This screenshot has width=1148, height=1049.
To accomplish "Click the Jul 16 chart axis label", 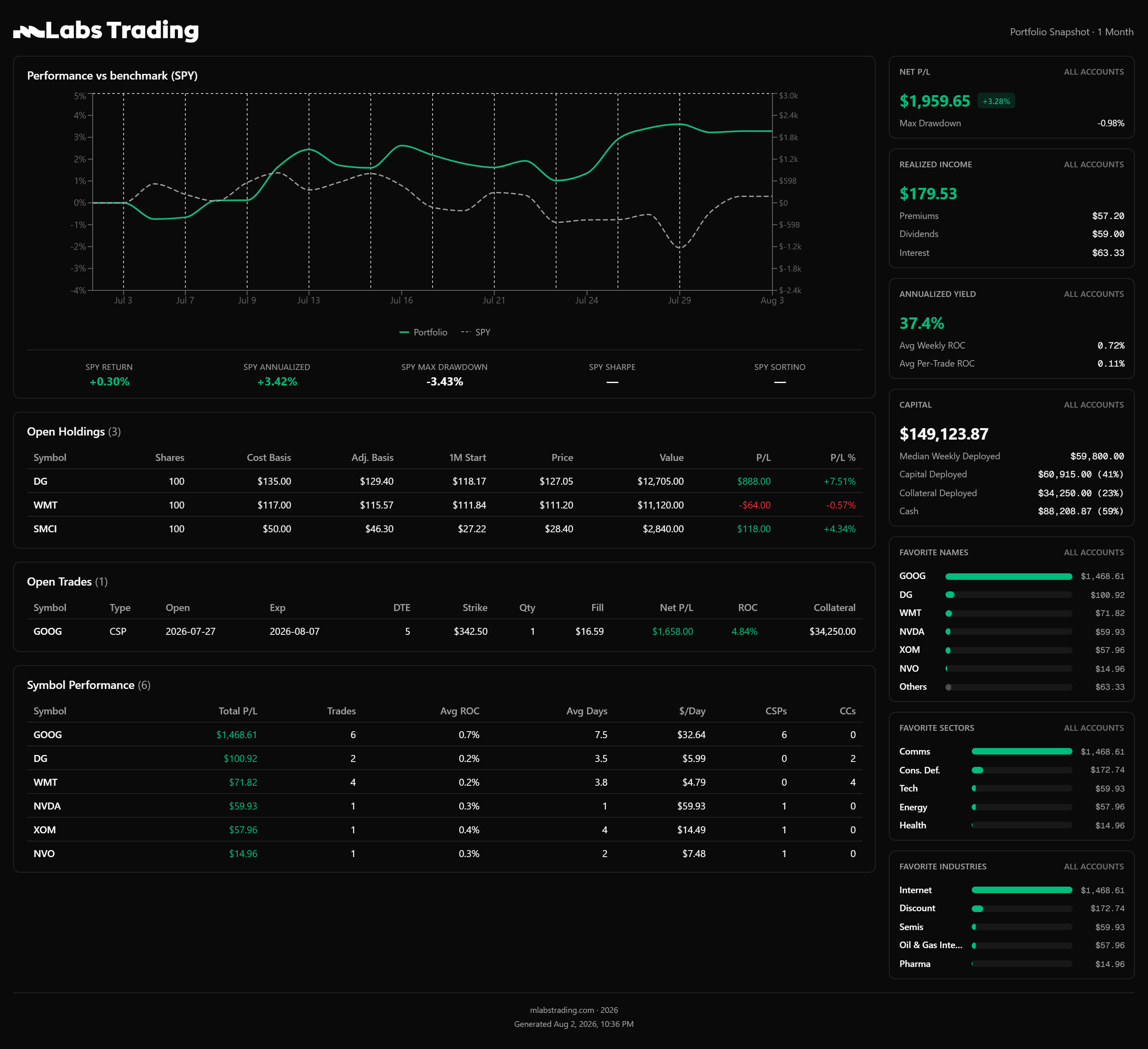I will point(401,301).
